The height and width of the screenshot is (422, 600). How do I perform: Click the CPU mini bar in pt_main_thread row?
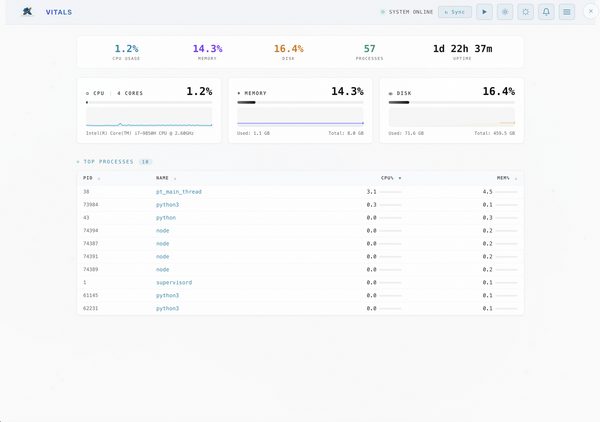click(x=391, y=192)
